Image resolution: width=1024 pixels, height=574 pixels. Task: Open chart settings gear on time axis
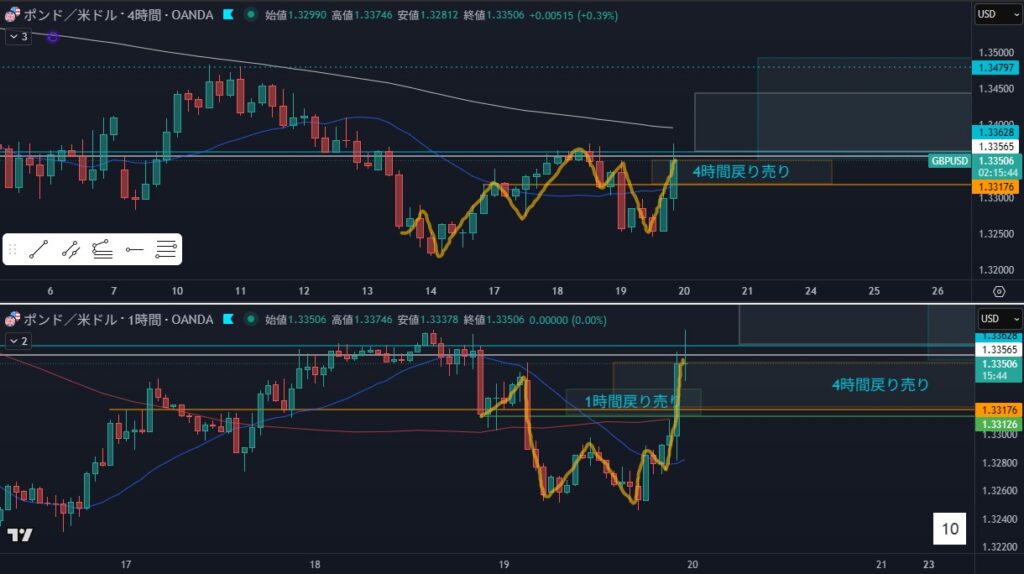pos(998,291)
